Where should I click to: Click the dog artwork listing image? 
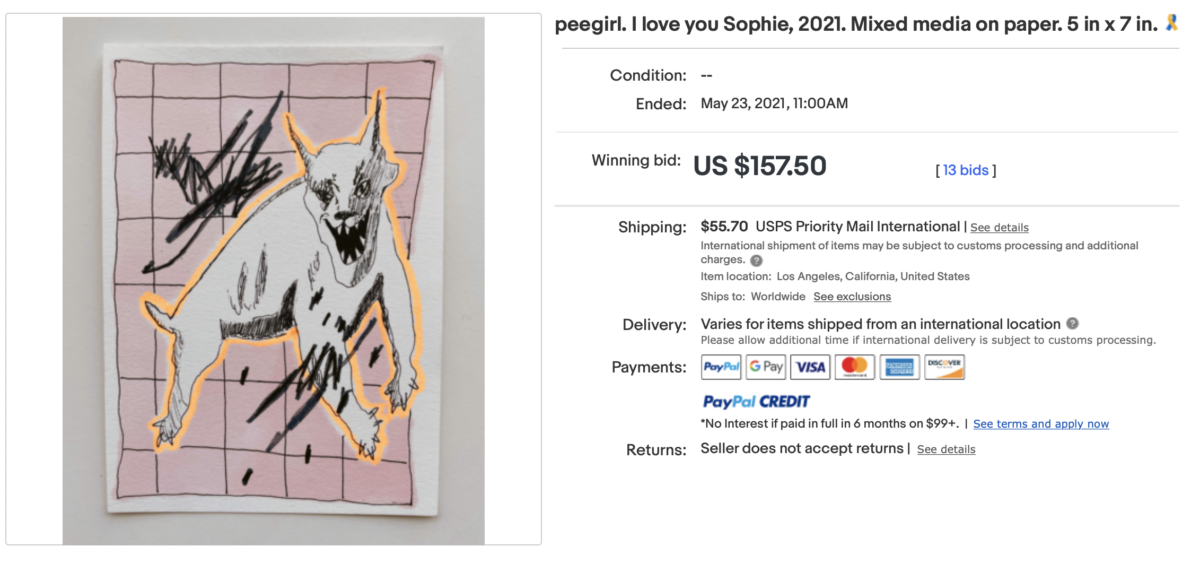click(x=273, y=280)
